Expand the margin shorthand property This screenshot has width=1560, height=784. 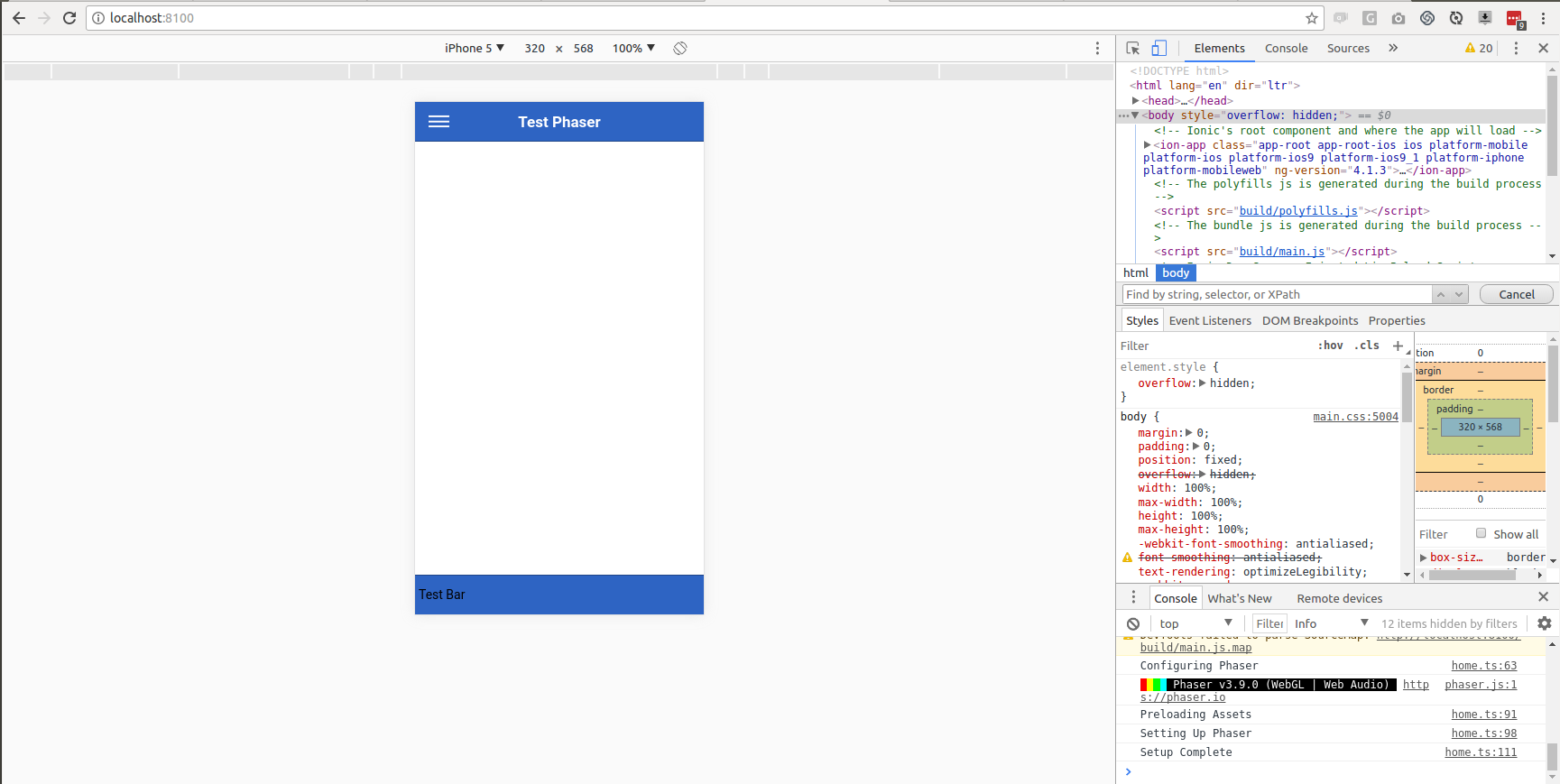(1189, 433)
